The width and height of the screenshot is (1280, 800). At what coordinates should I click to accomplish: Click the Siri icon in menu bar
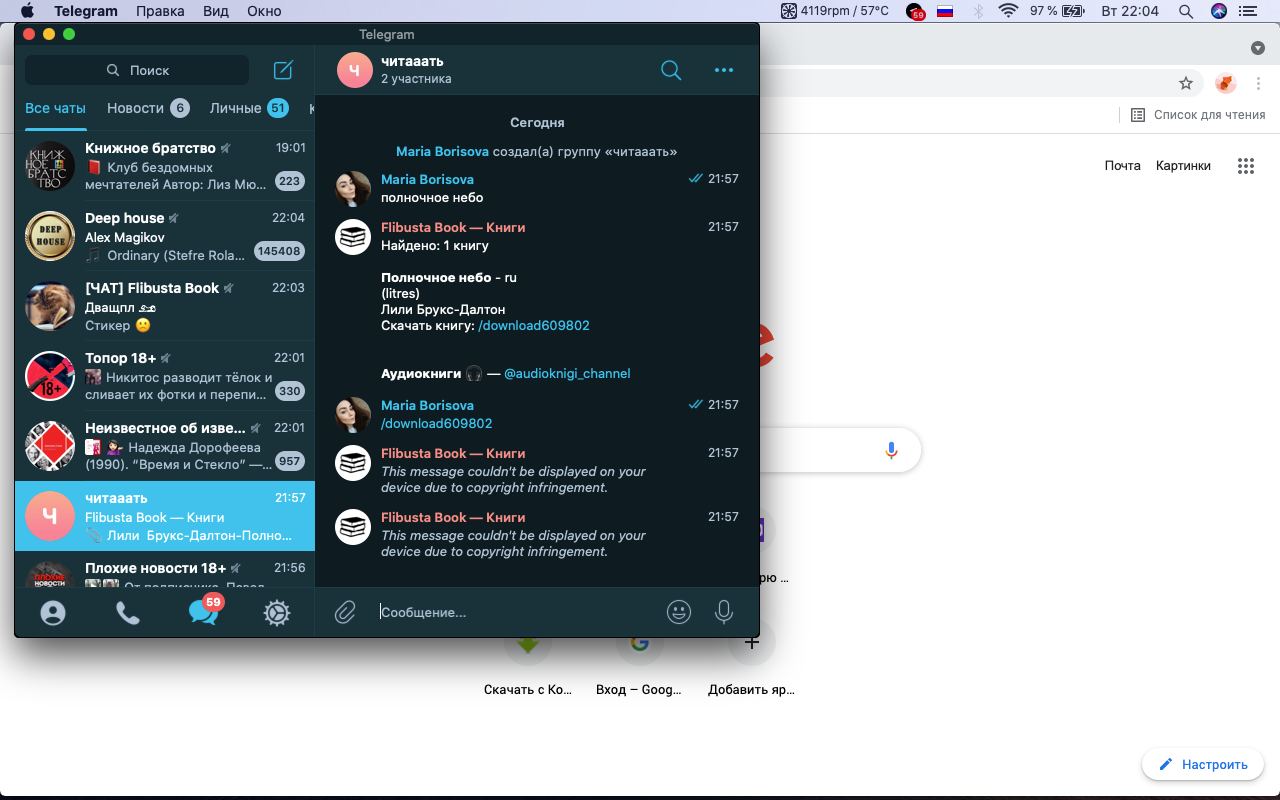click(x=1219, y=11)
